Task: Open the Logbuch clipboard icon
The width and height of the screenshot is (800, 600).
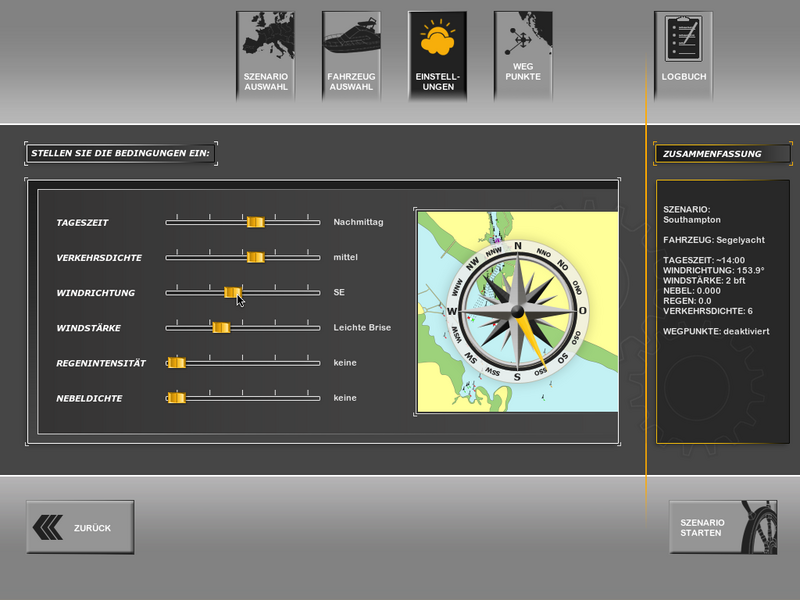Action: point(684,38)
